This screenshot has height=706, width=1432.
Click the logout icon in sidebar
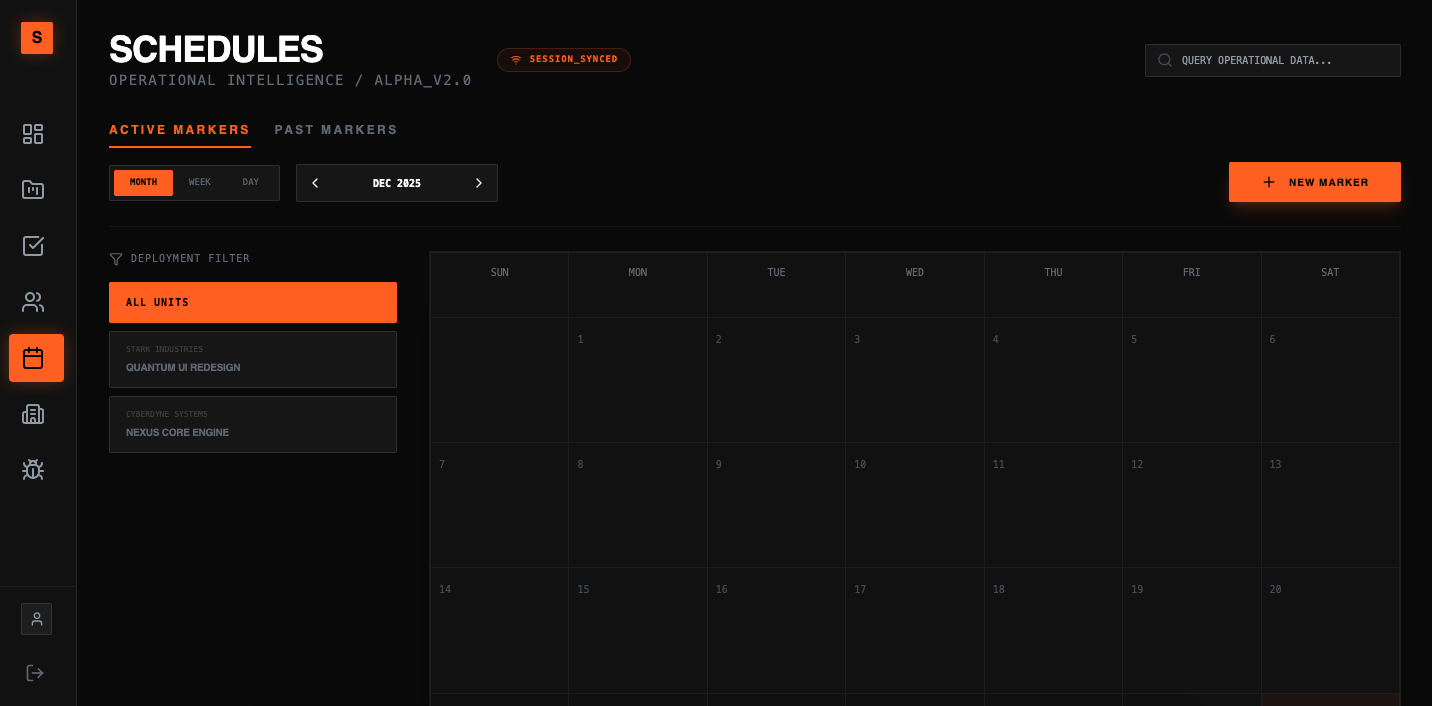35,673
